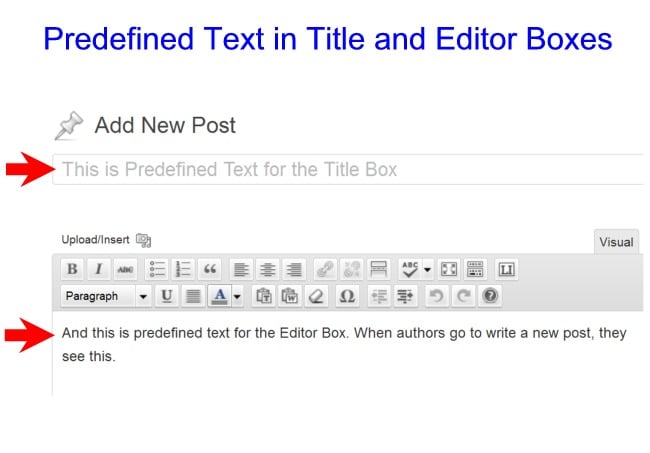Screen dimensions: 650x453
Task: Toggle the kitchen sink toolbar row
Action: coord(475,269)
